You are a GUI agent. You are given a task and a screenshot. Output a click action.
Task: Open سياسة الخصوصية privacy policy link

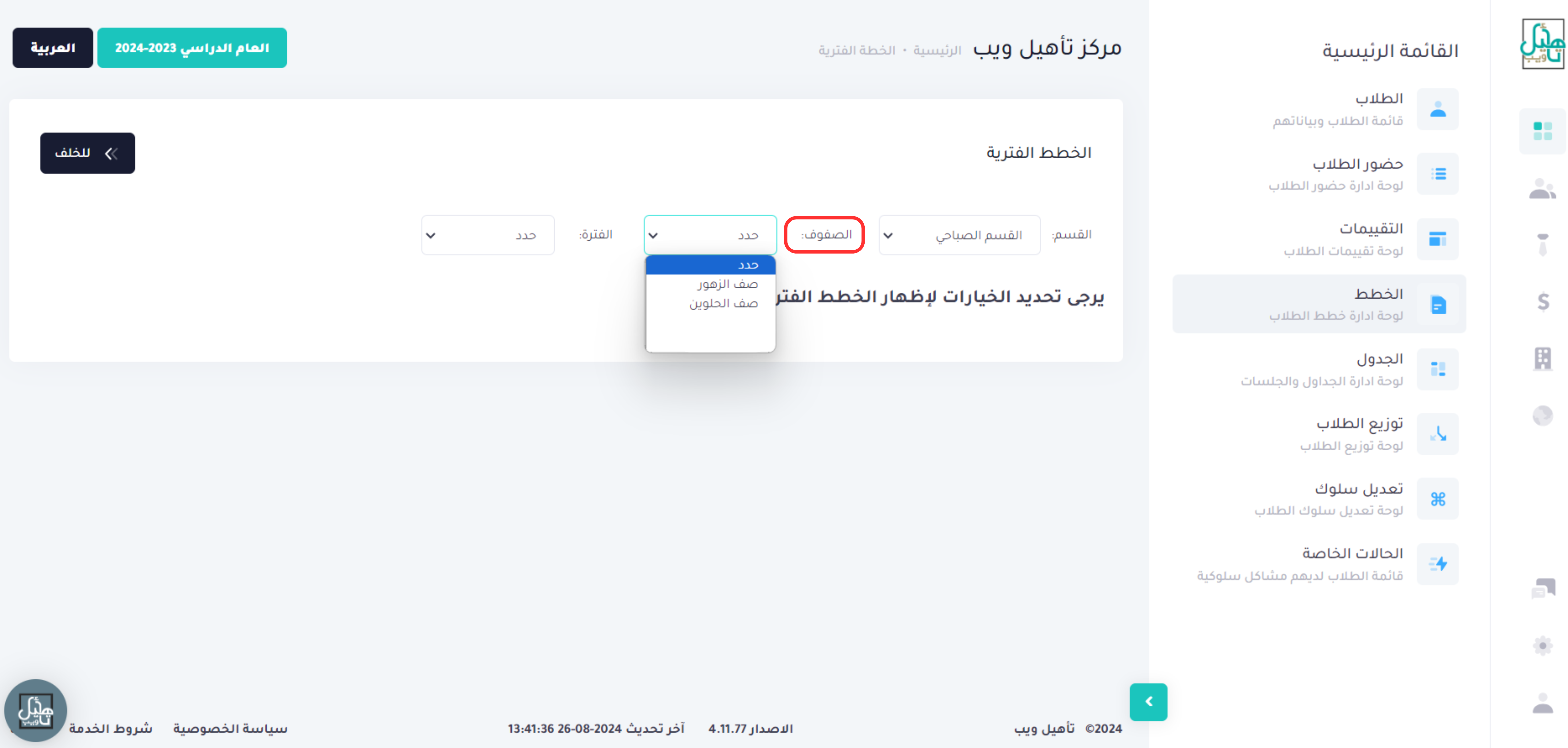click(x=230, y=728)
